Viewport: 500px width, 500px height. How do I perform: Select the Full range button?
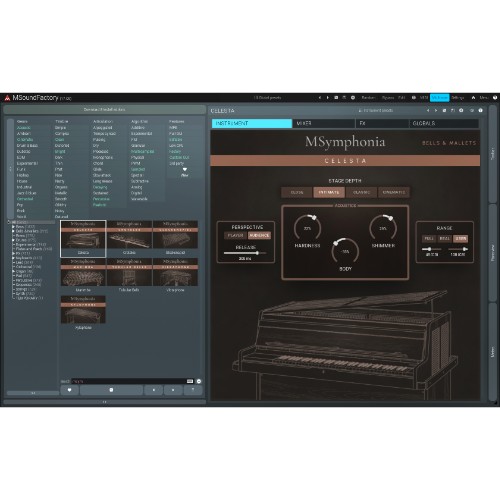coord(429,239)
